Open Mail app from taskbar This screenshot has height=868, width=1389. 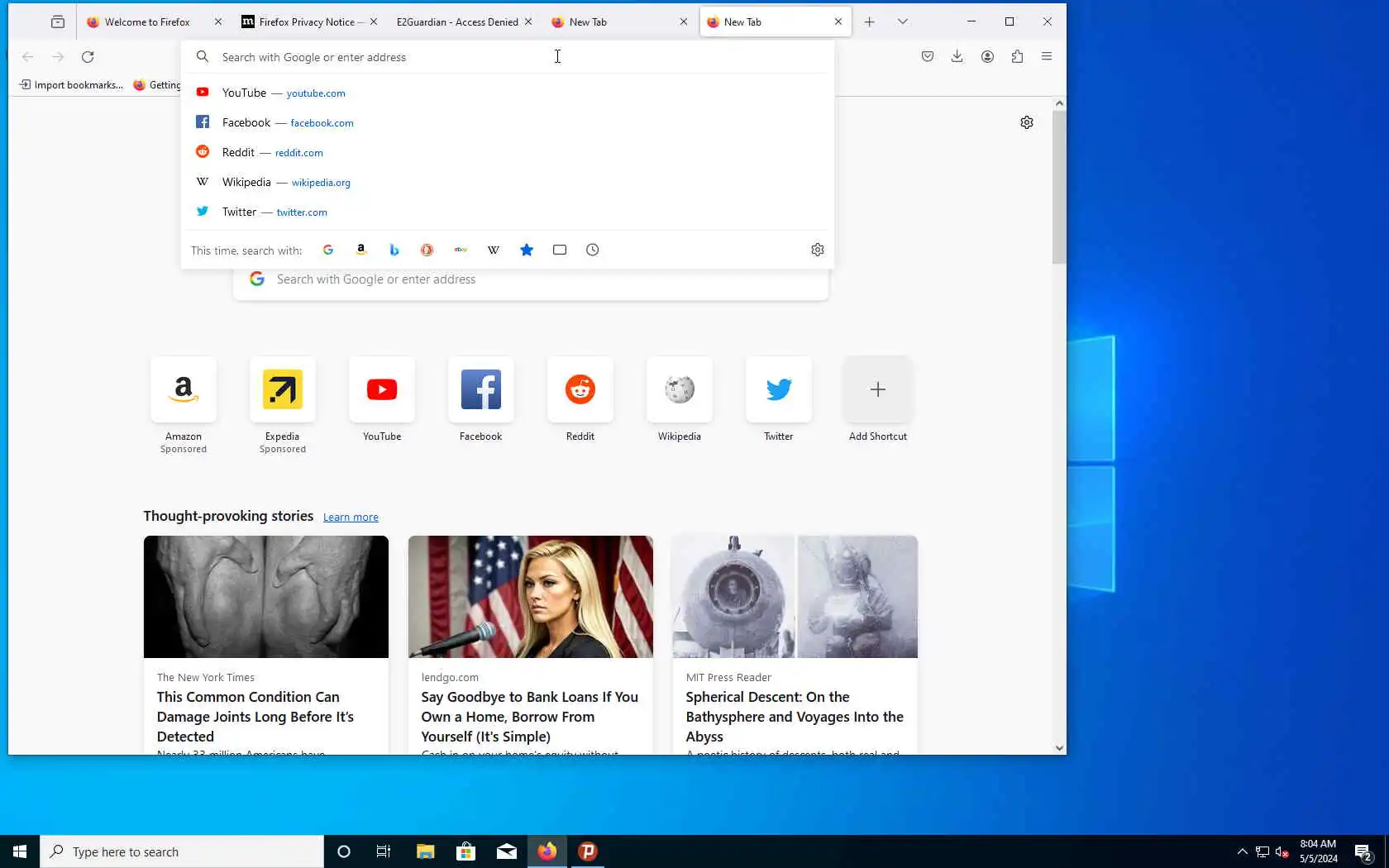click(507, 851)
